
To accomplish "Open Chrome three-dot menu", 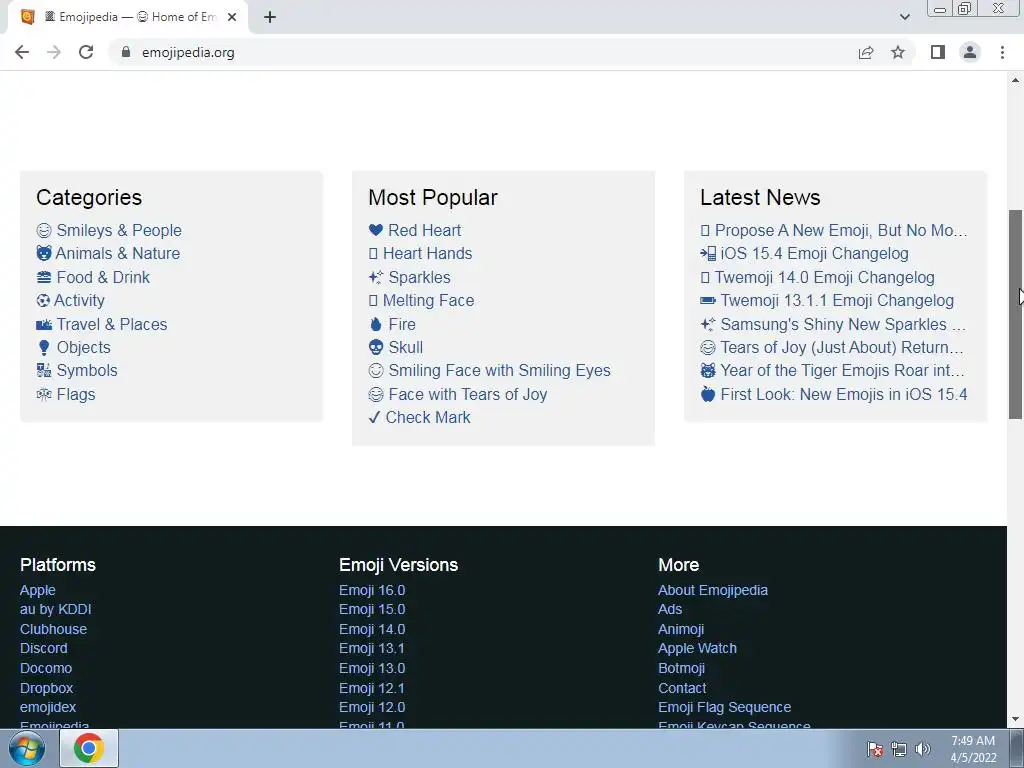I will (x=1002, y=52).
